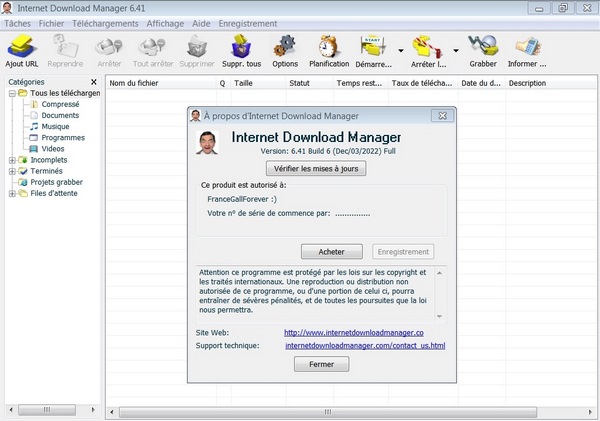Open dropdown arrow next to Démarrer
Image resolution: width=600 pixels, height=421 pixels.
(x=401, y=51)
